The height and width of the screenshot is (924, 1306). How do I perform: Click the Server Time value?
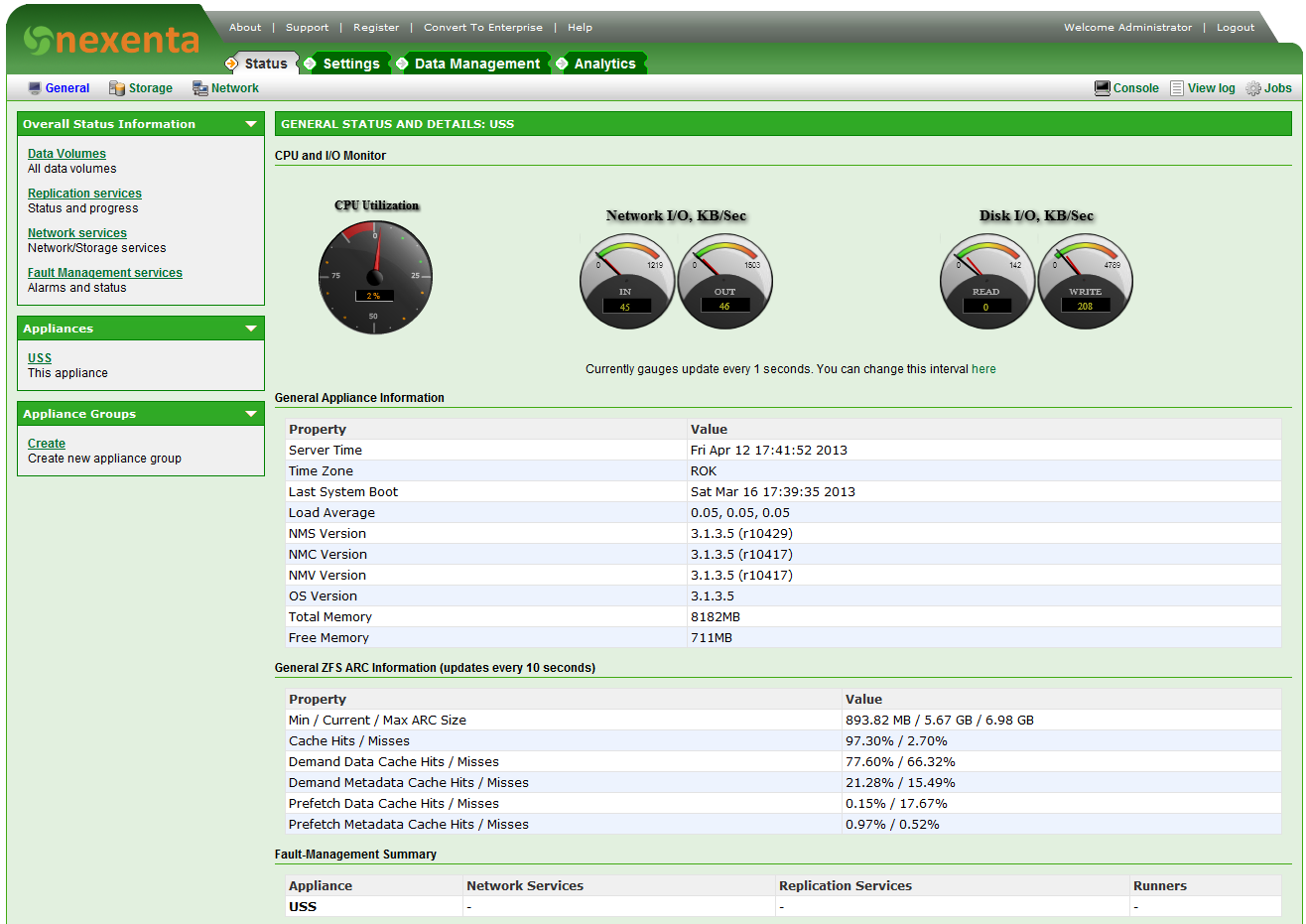769,451
